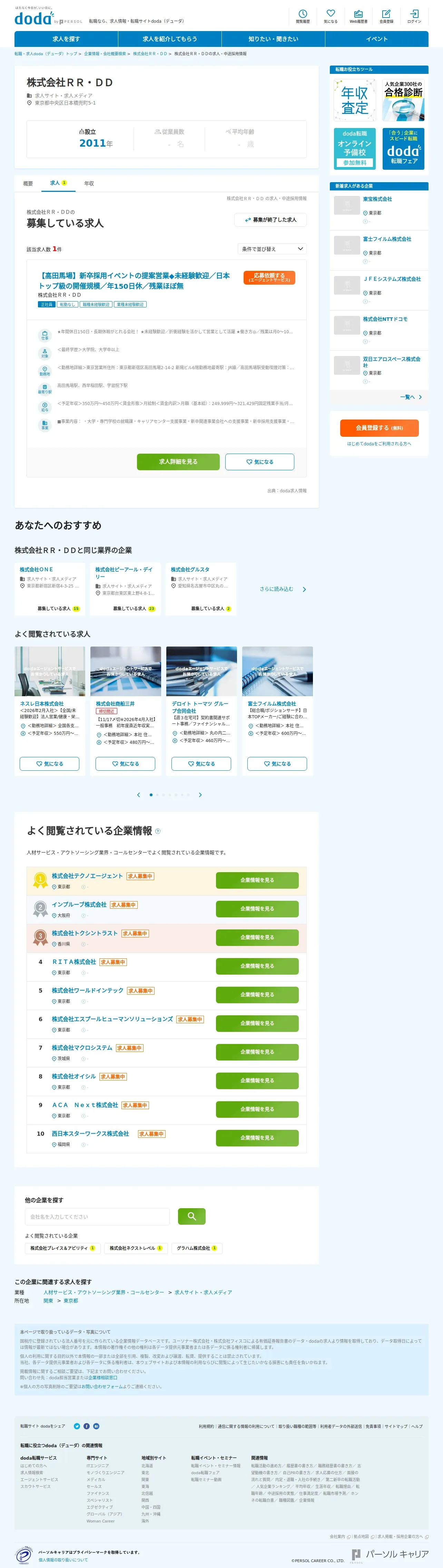Click the first-ranked gold medal icon

(40, 880)
